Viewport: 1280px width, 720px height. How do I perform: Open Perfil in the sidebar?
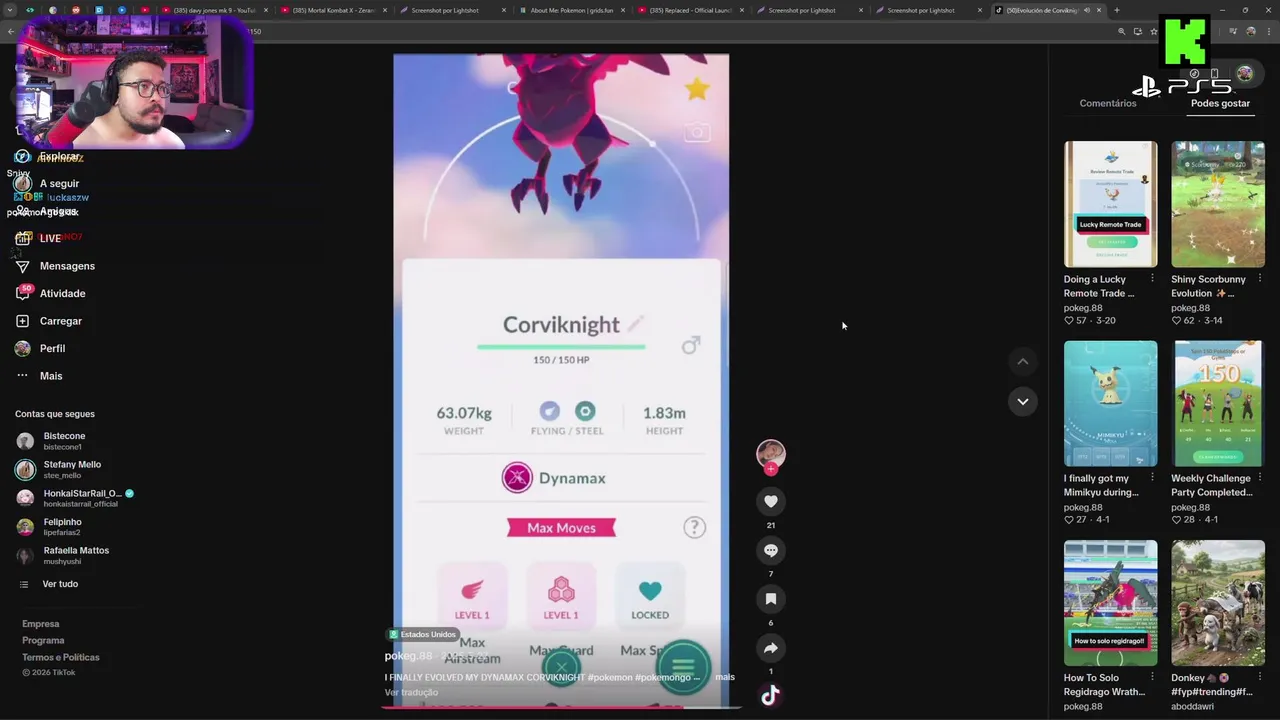pyautogui.click(x=40, y=348)
